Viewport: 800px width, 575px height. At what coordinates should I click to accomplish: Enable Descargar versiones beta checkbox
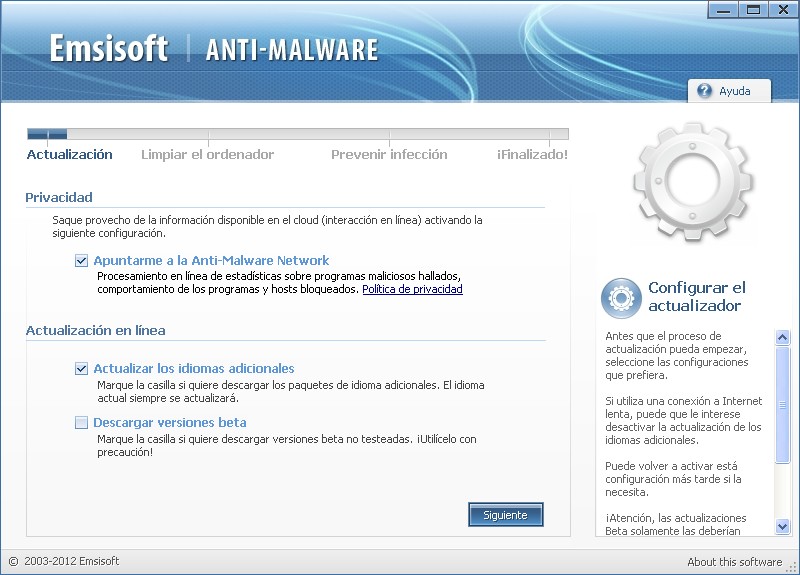click(x=81, y=422)
